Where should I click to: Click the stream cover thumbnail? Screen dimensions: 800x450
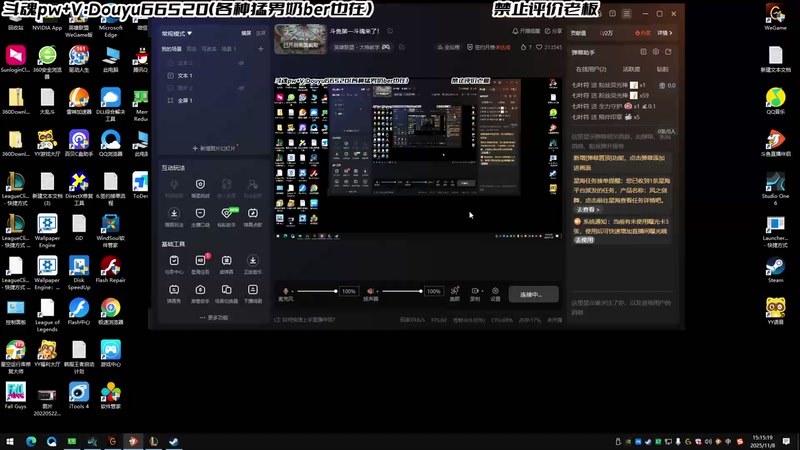[301, 39]
